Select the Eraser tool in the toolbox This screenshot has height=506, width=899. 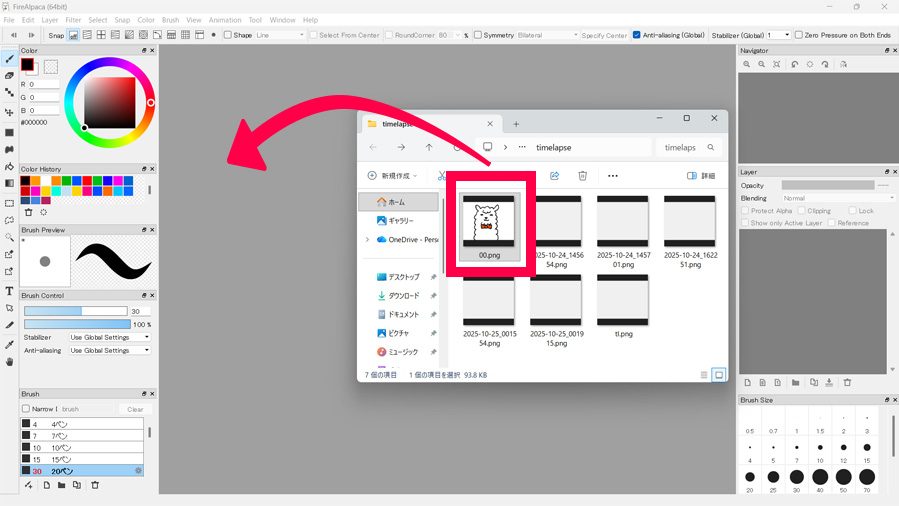[x=9, y=76]
